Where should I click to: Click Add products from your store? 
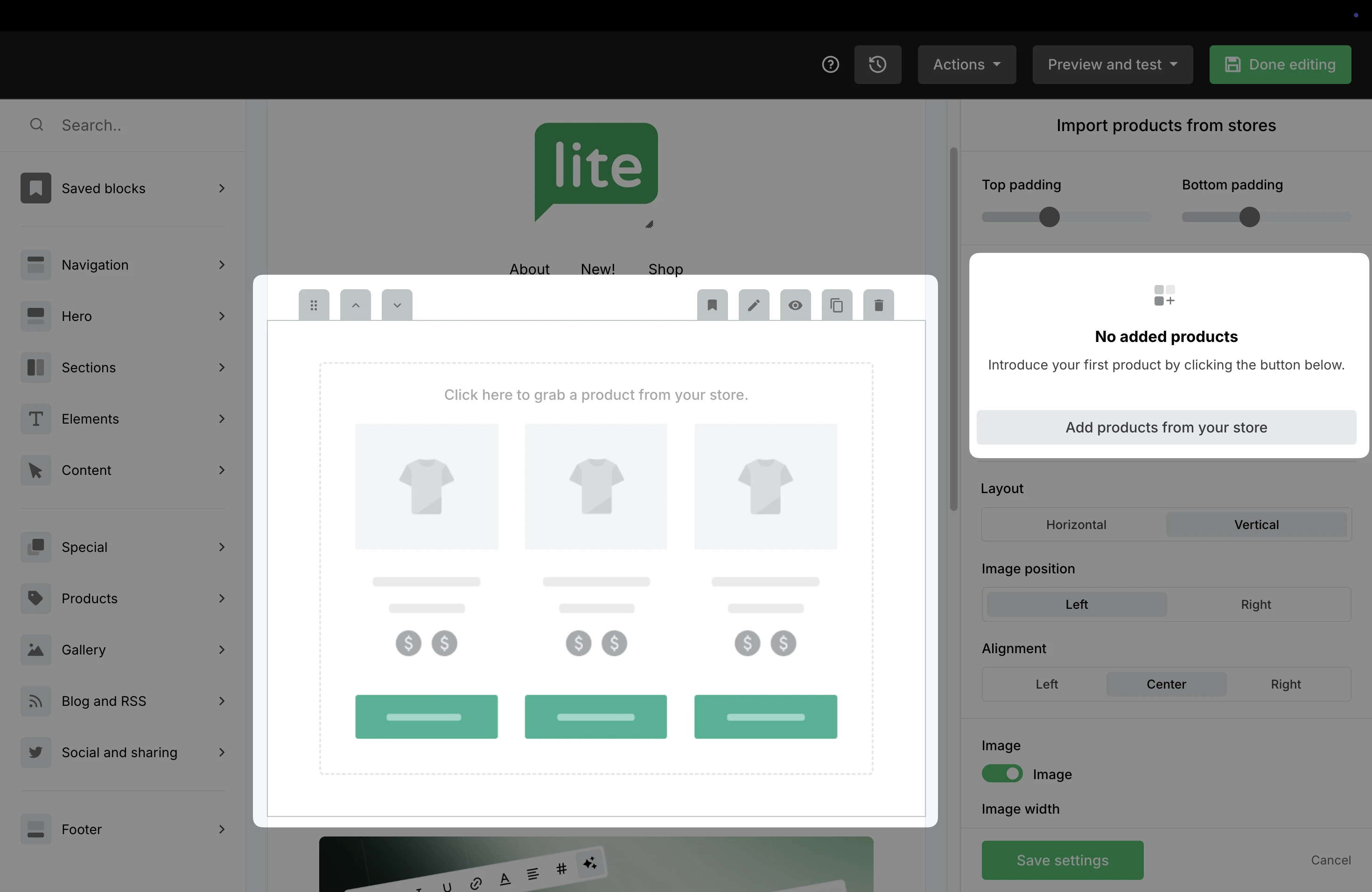point(1166,427)
